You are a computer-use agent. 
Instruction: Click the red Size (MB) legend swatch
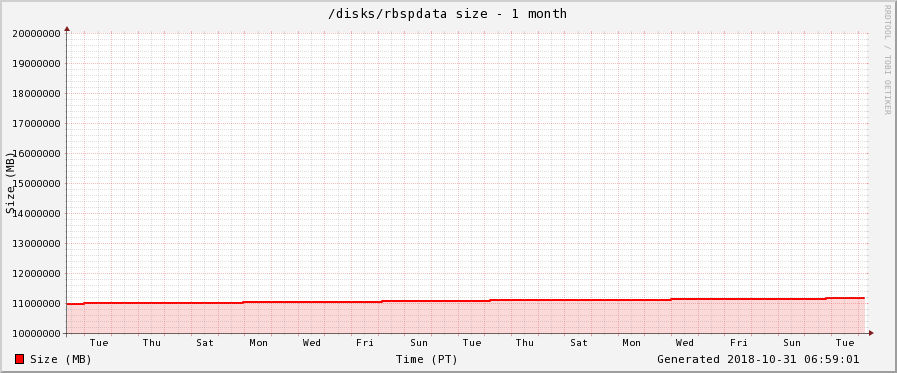tap(19, 359)
